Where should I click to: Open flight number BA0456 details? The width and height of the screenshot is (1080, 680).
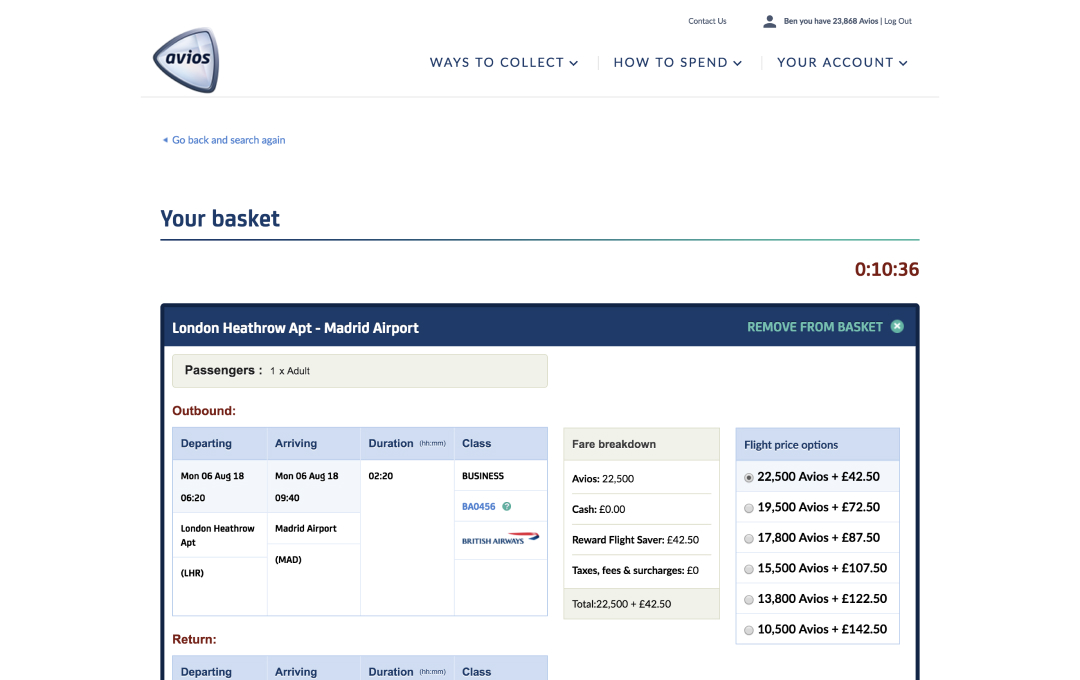[478, 507]
